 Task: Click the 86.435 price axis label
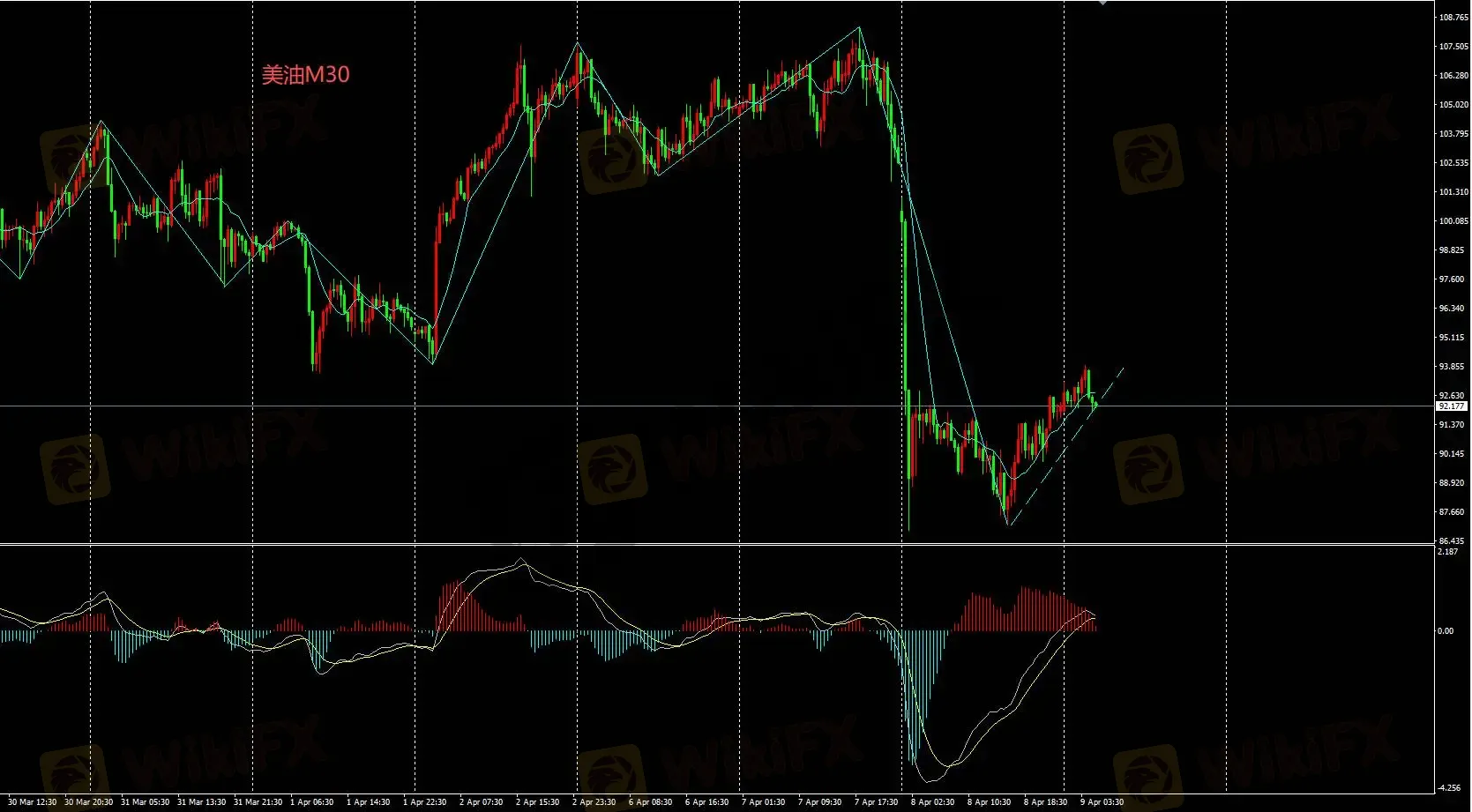point(1453,541)
